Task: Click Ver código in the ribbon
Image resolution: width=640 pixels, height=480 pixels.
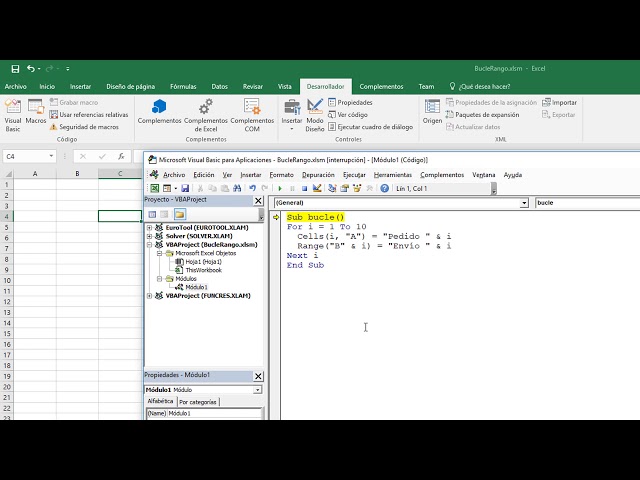Action: point(348,115)
